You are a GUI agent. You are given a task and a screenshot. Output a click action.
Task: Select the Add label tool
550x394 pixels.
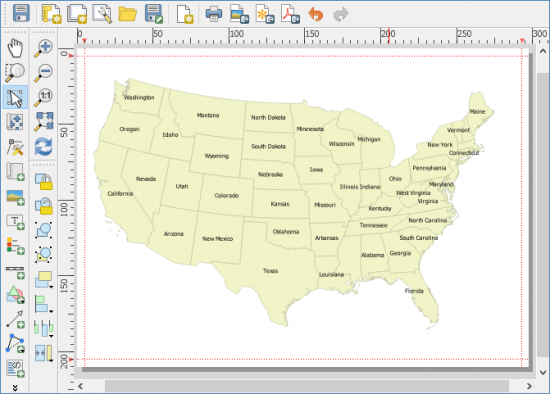(x=15, y=222)
